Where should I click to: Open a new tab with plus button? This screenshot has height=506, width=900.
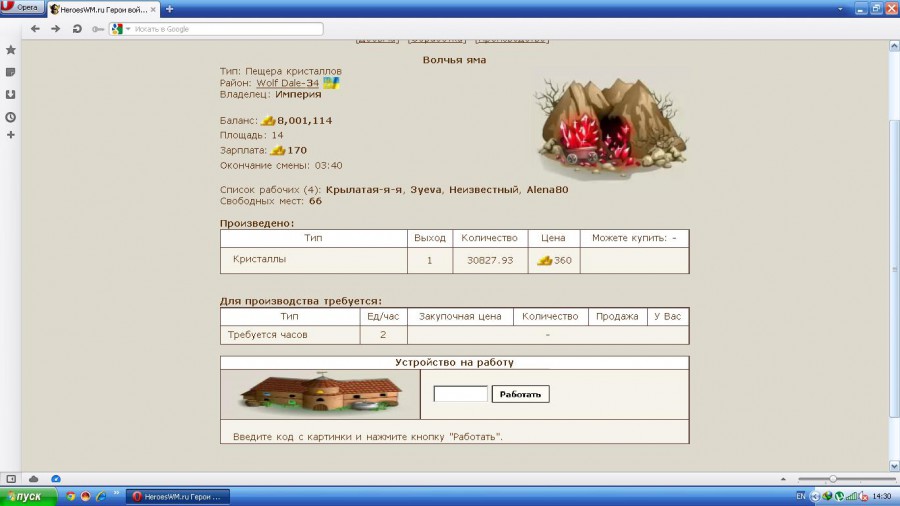tap(169, 9)
